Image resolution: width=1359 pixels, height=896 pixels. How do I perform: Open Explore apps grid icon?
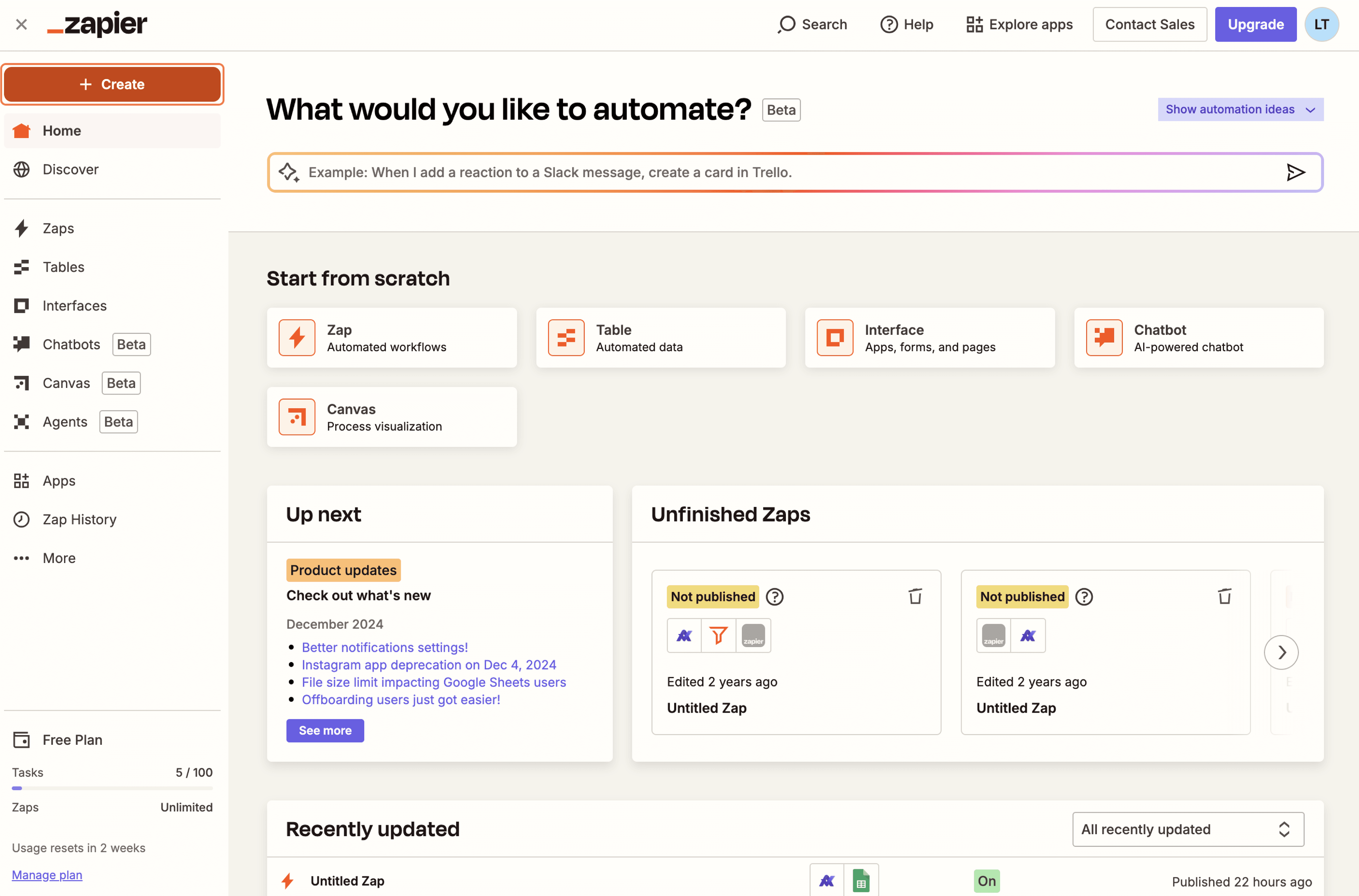974,24
